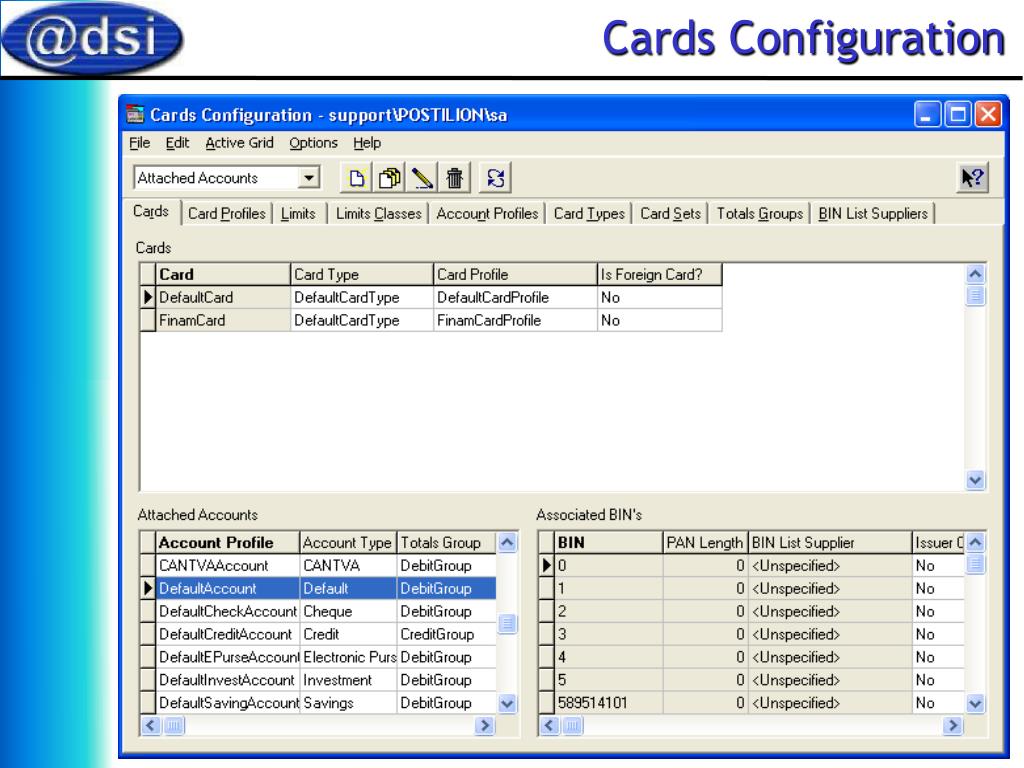
Task: Click the Account Profile column header
Action: (227, 543)
